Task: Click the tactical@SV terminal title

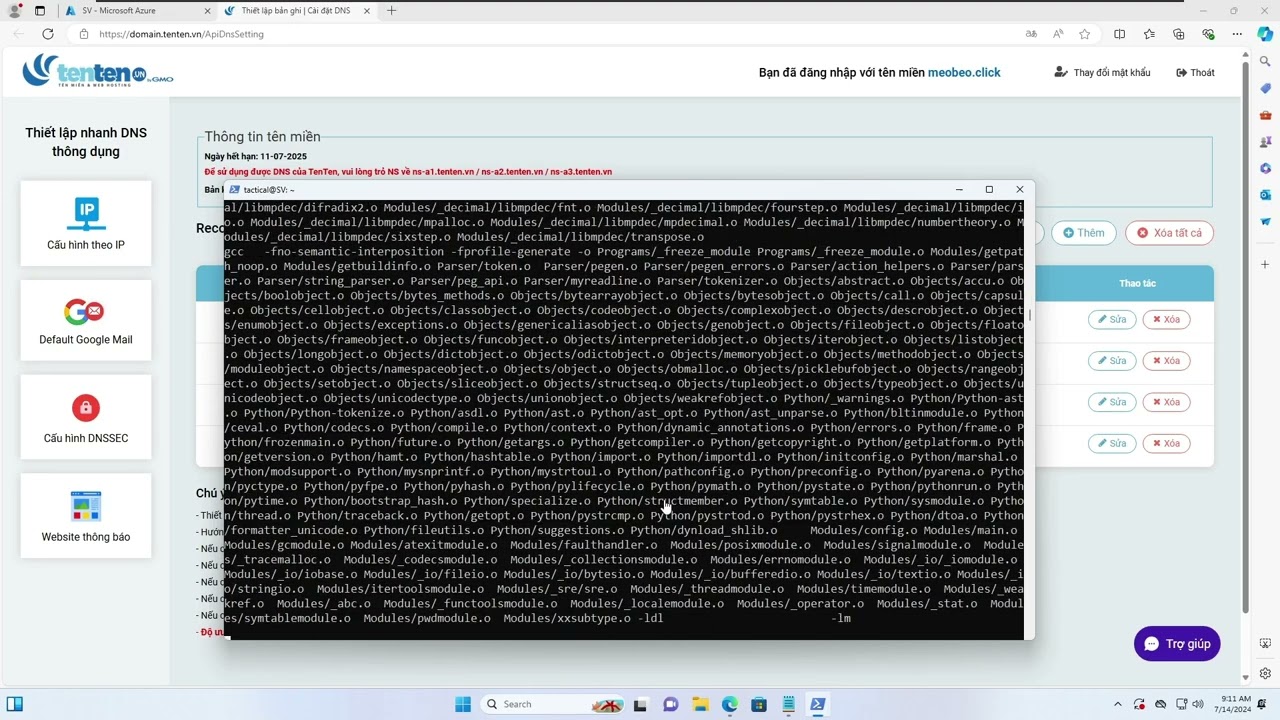Action: [269, 189]
